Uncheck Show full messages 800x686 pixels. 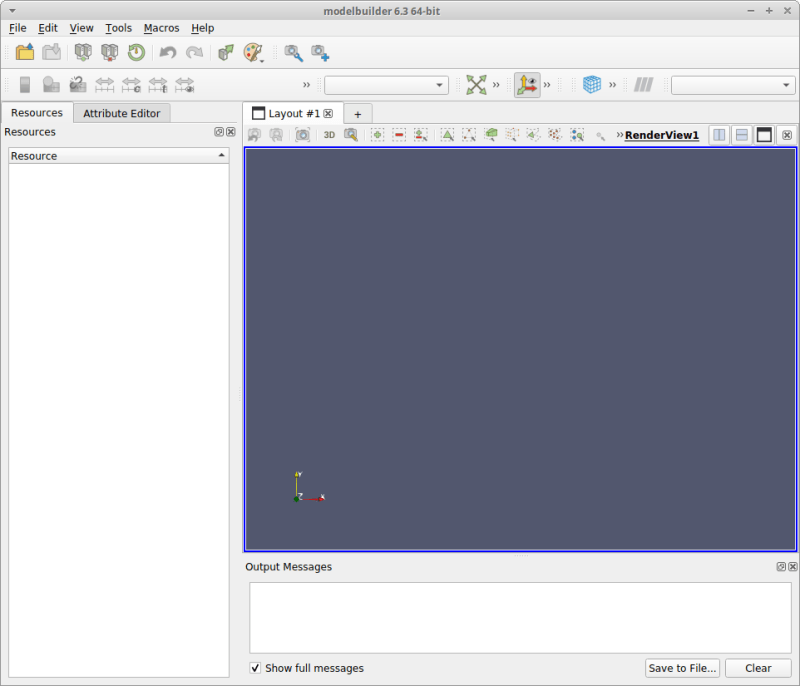[x=255, y=668]
